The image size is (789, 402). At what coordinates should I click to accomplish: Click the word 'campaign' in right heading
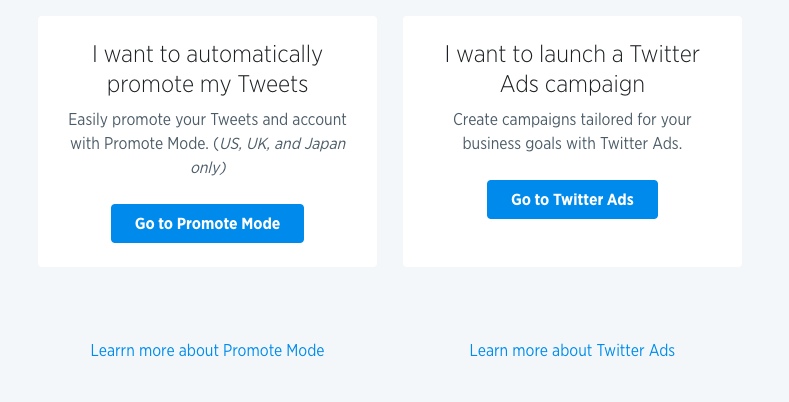(x=588, y=83)
